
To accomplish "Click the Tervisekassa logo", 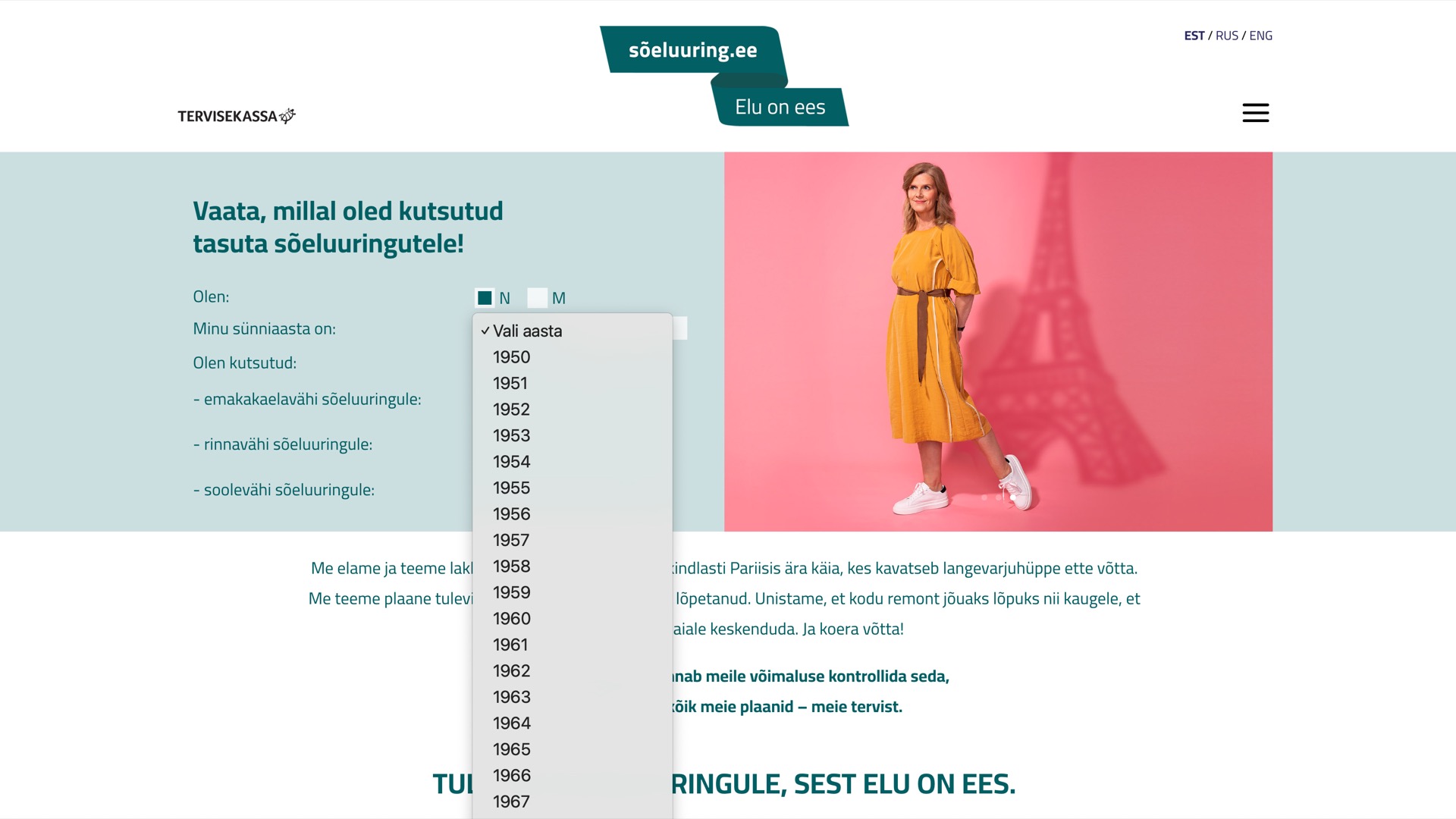I will coord(237,116).
